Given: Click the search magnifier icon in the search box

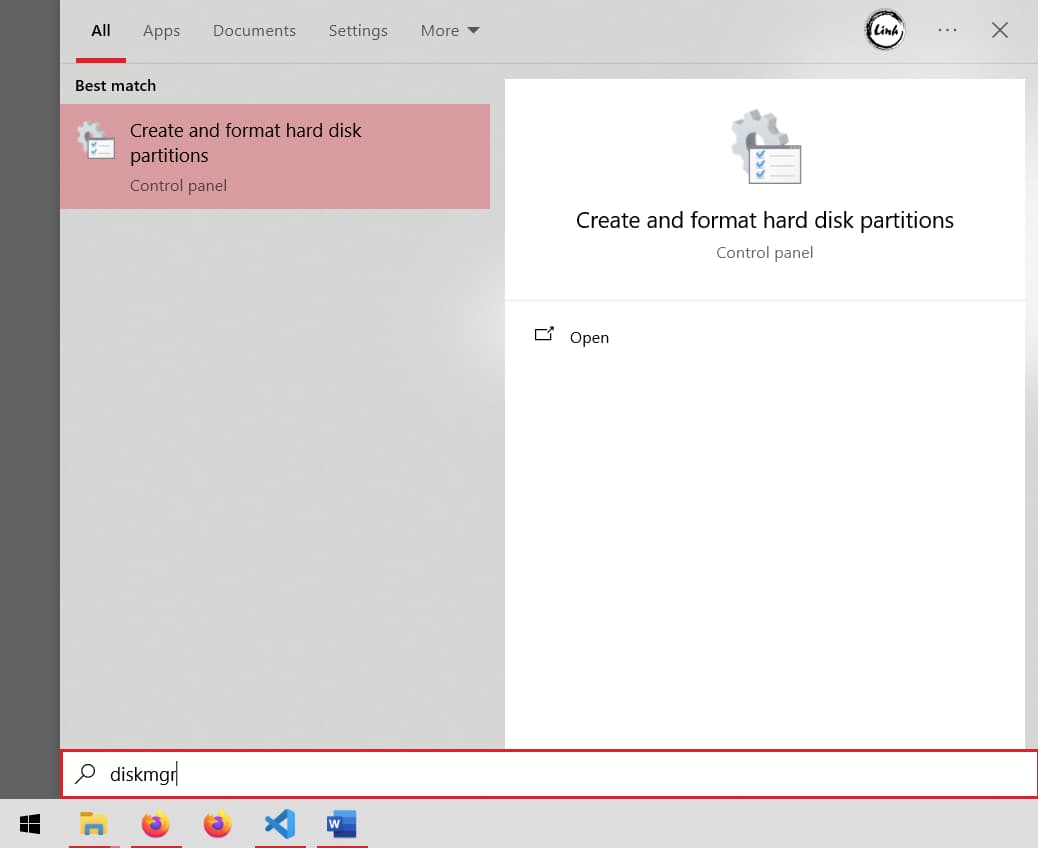Looking at the screenshot, I should pos(87,773).
